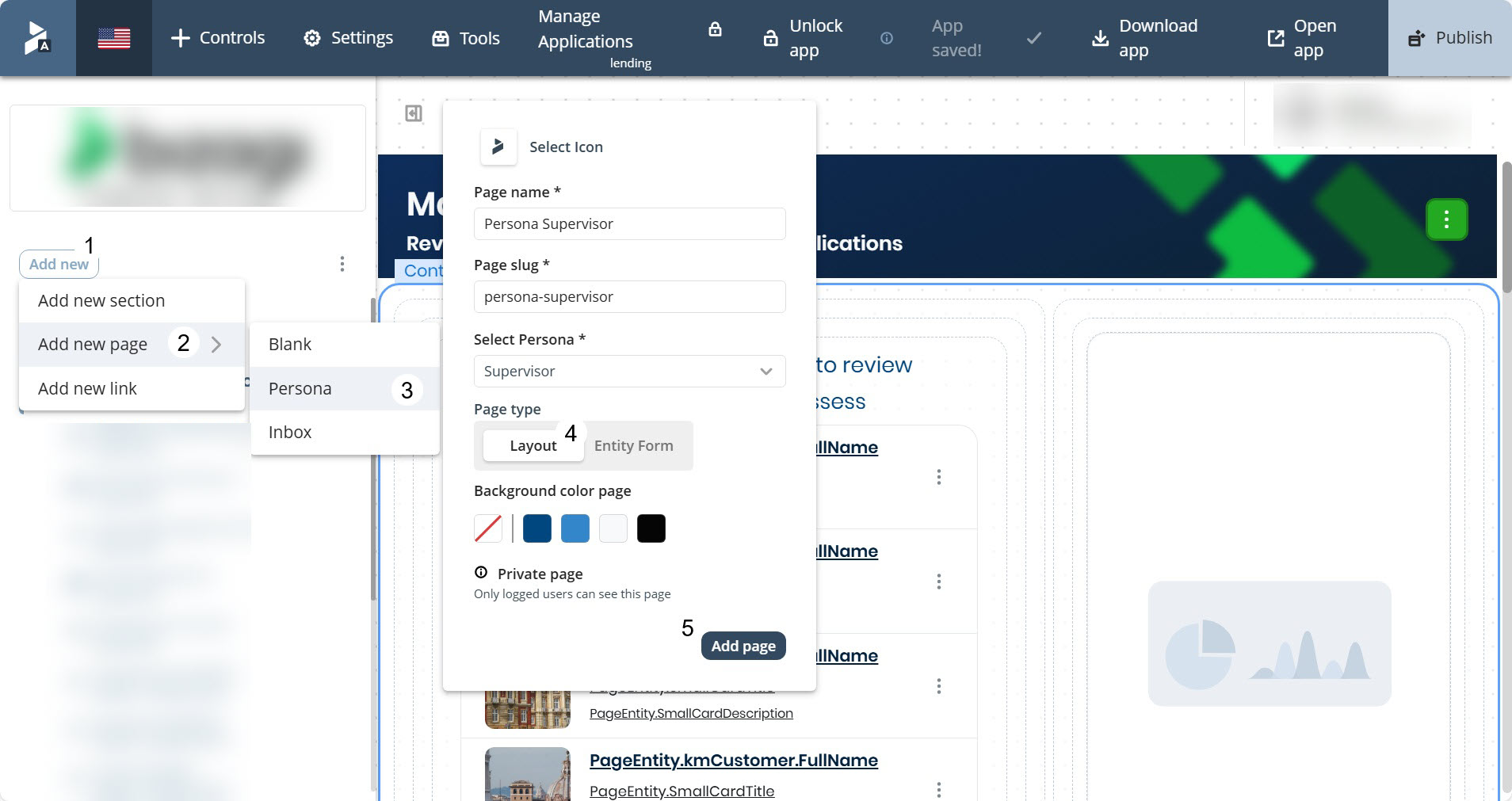Open the sidebar three-dot options menu
This screenshot has height=801, width=1512.
point(342,264)
